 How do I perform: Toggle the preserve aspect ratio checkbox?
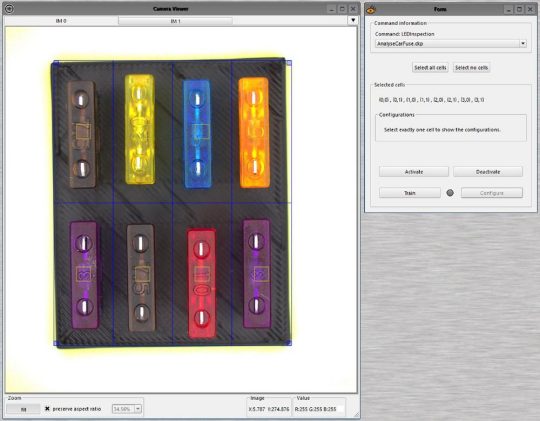click(x=48, y=409)
